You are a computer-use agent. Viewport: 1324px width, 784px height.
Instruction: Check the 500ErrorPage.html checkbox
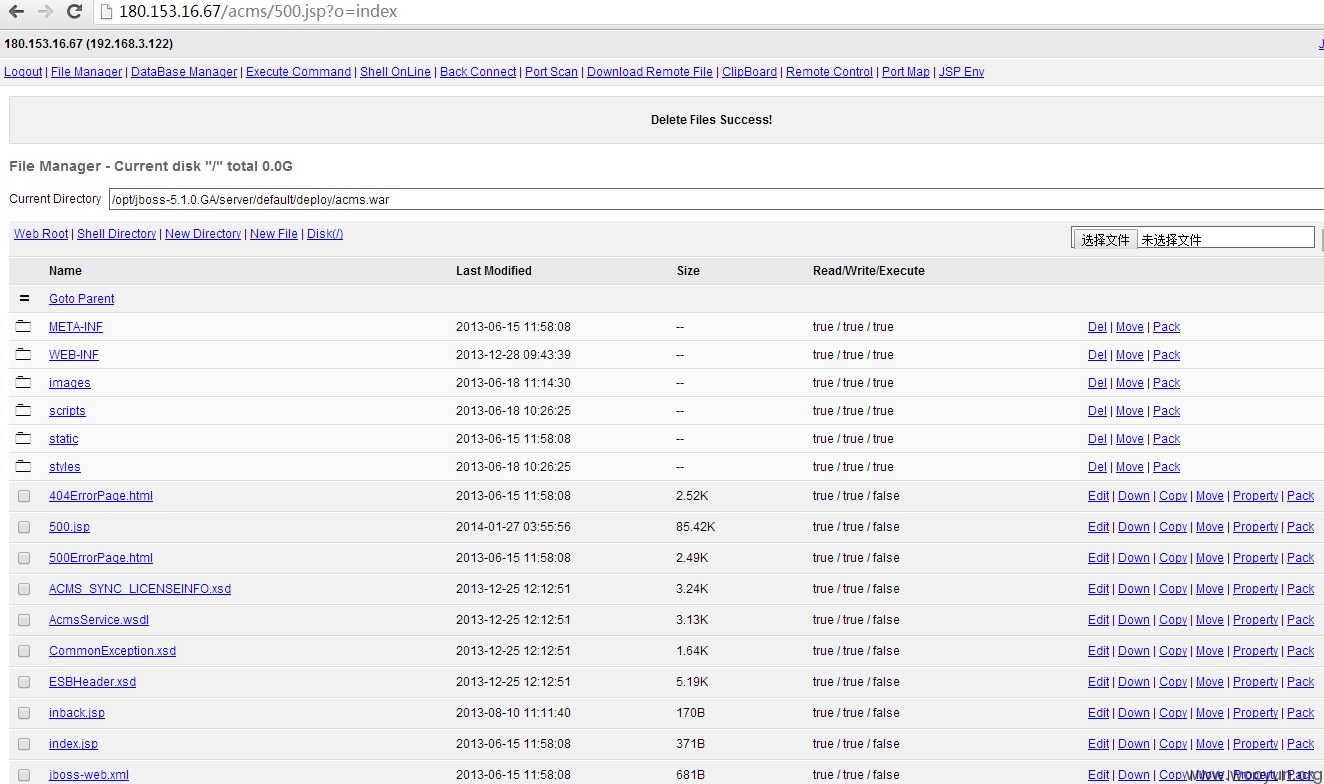point(24,558)
